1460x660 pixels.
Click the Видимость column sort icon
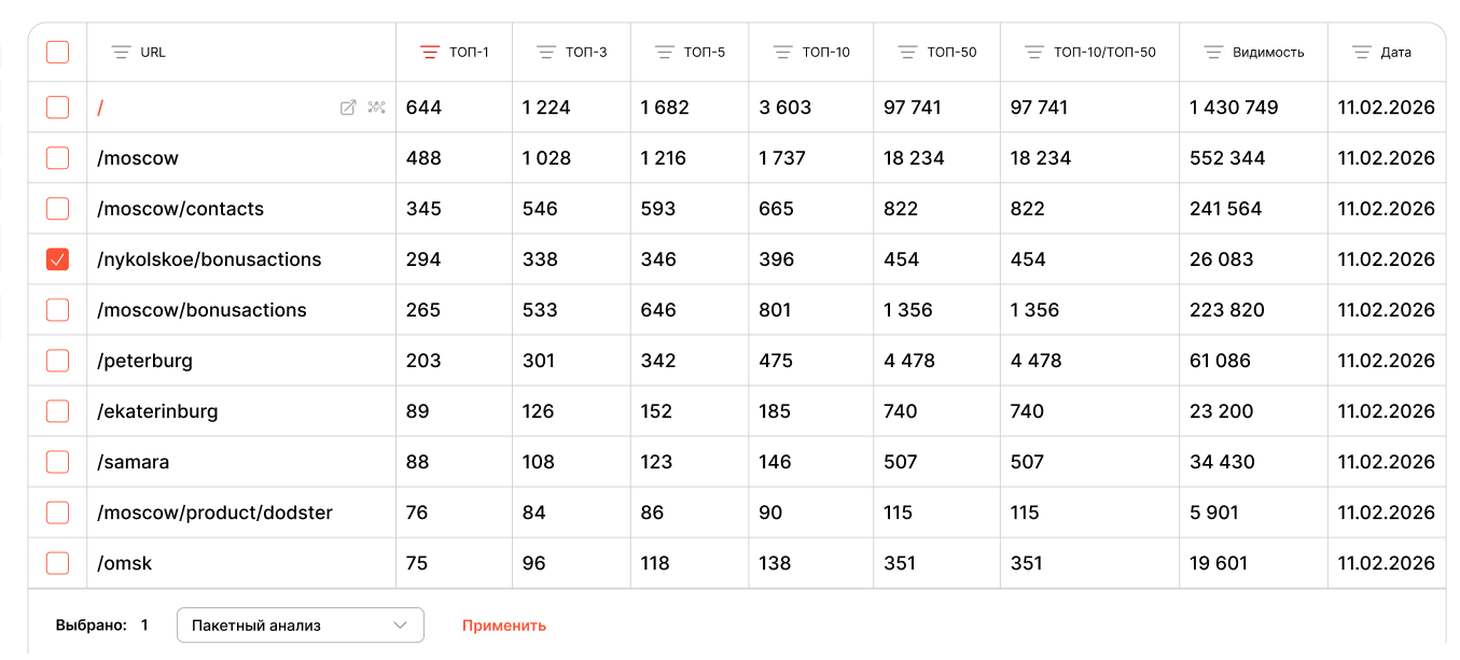click(x=1213, y=52)
